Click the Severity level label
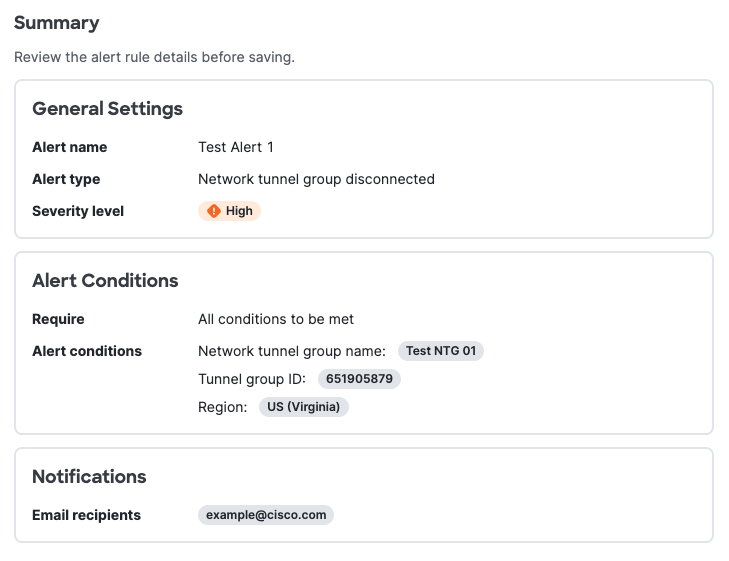The width and height of the screenshot is (729, 561). coord(78,211)
